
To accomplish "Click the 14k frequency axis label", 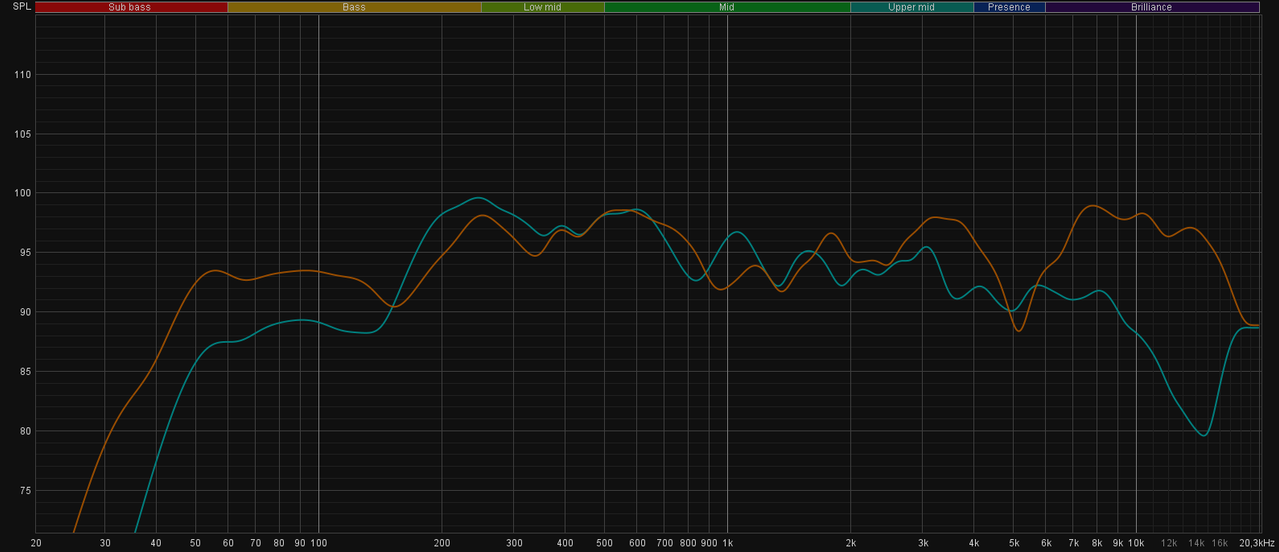I will [1196, 543].
